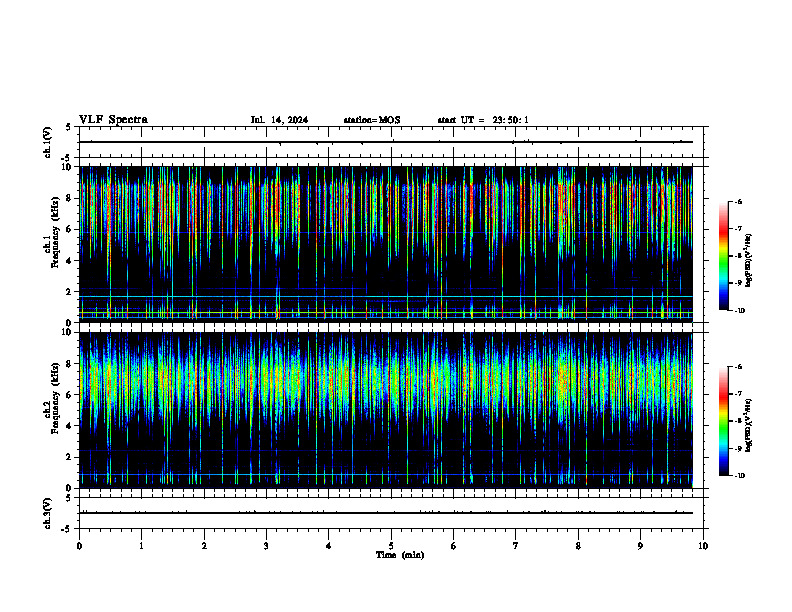Click the time axis tick label "9"

tap(640, 546)
